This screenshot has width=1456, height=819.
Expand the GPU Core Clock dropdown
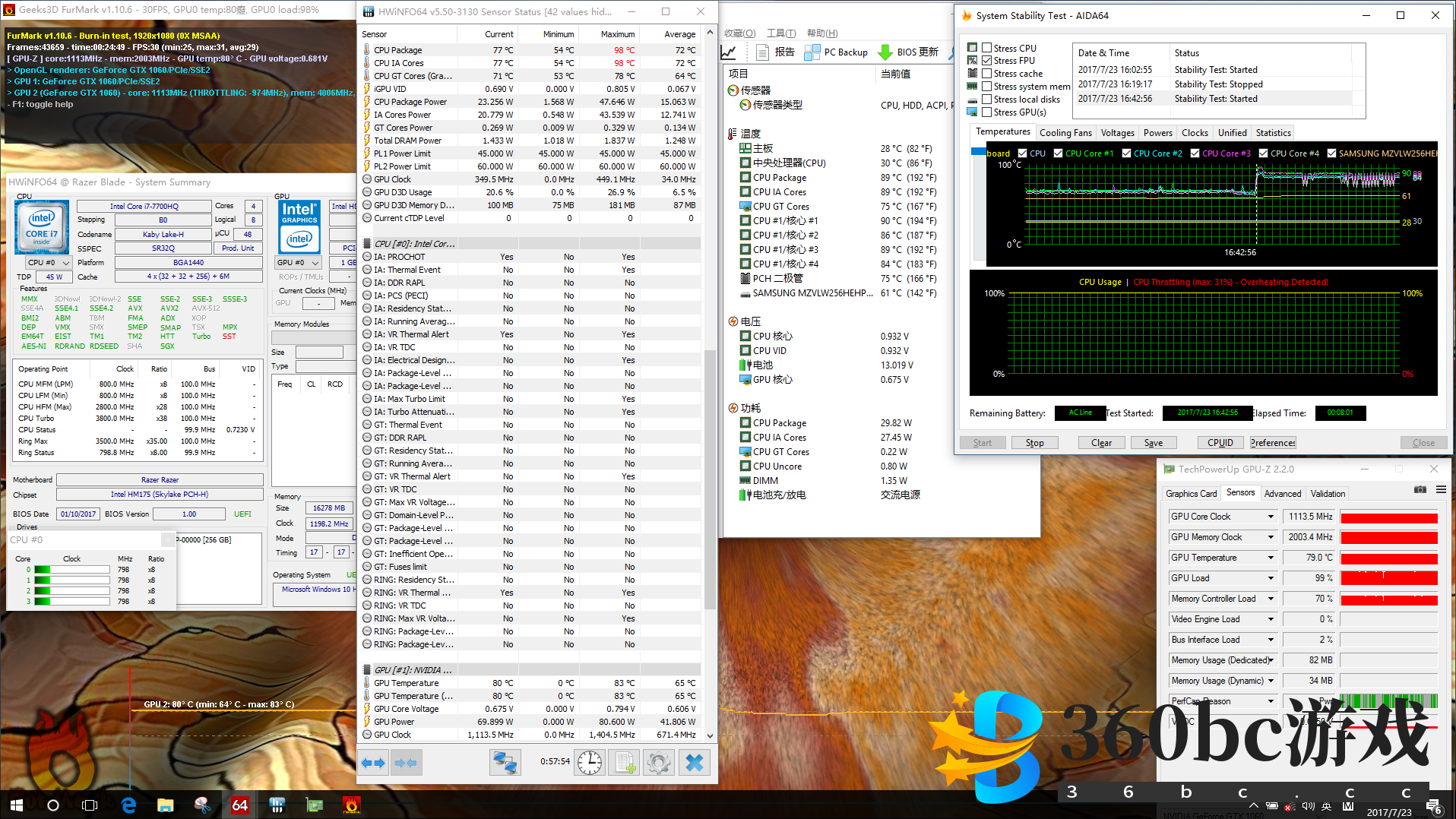(1270, 517)
